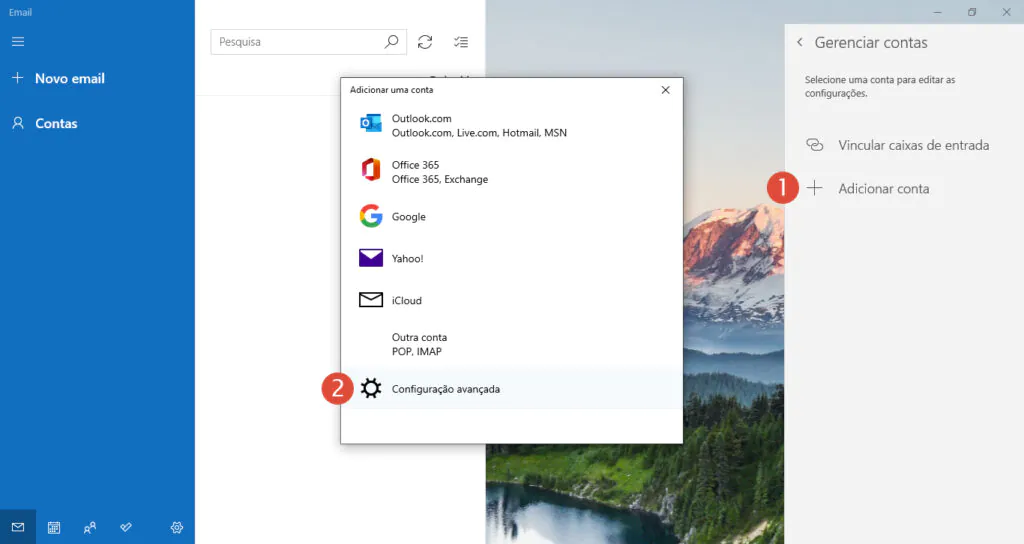This screenshot has height=544, width=1024.
Task: Click the Configuração avançada gear icon
Action: pos(371,389)
